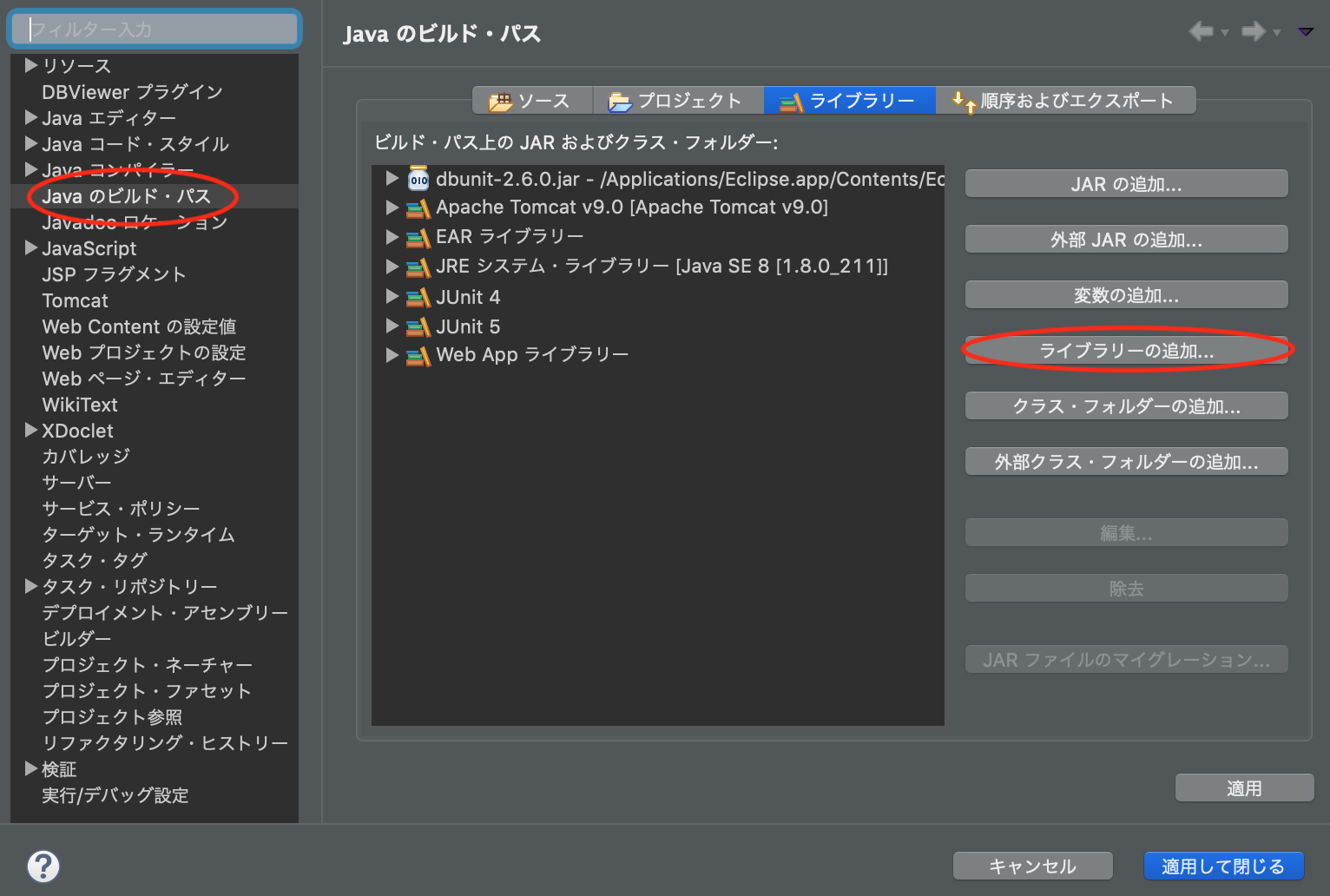Click the dbunit-2.6.0.jar file icon

418,179
